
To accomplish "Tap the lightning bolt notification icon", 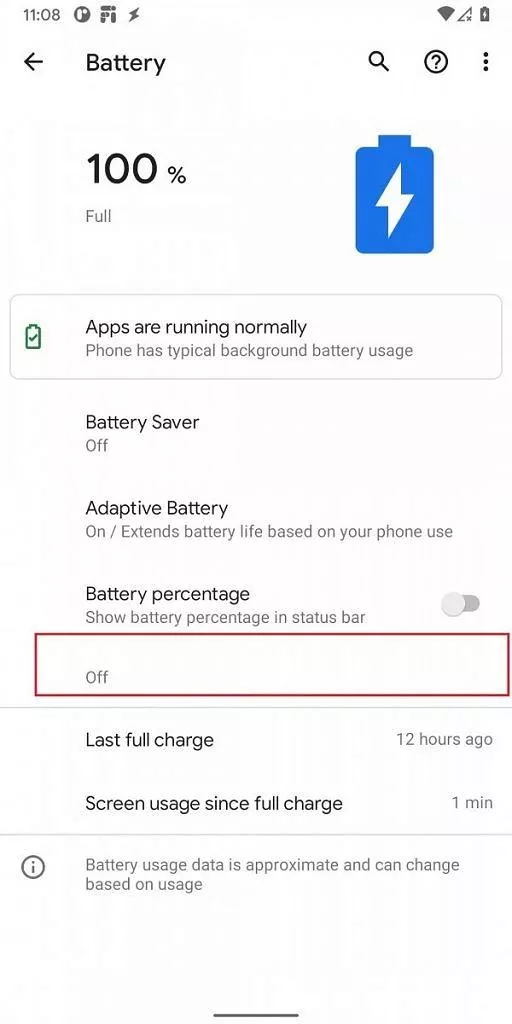I will [133, 14].
